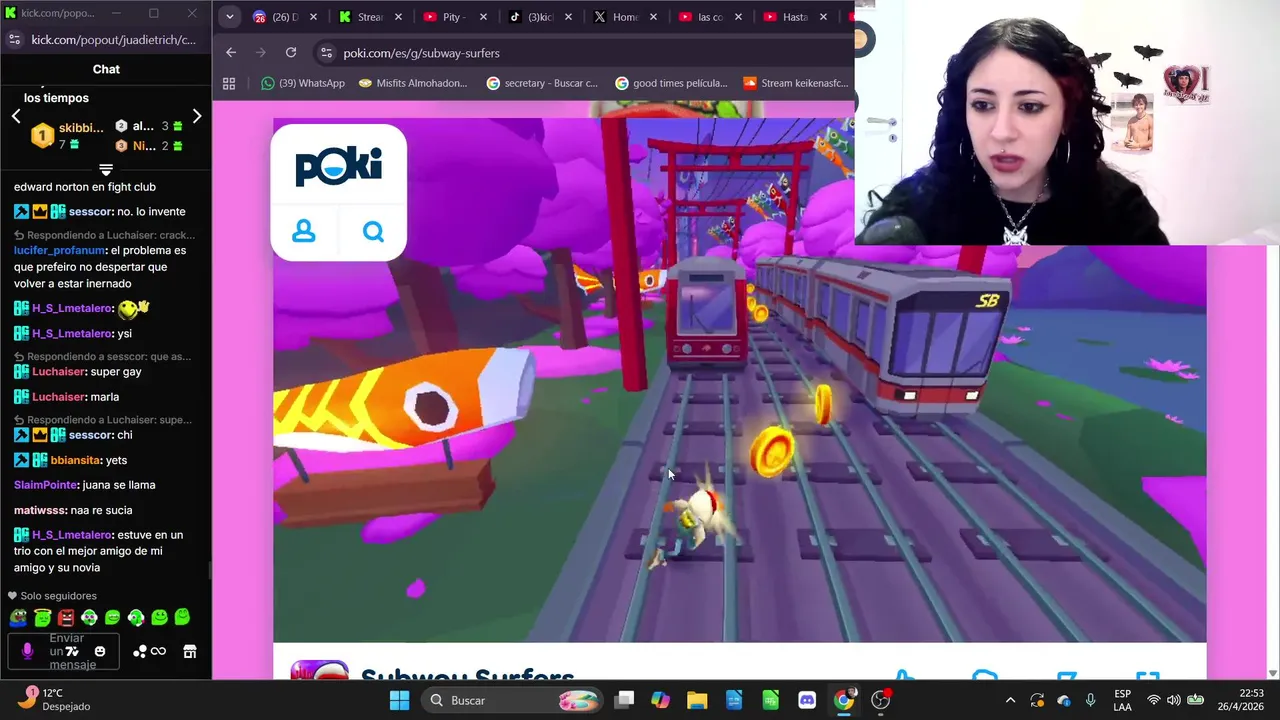
Task: Switch to the '(26) D' browser tab
Action: click(285, 17)
